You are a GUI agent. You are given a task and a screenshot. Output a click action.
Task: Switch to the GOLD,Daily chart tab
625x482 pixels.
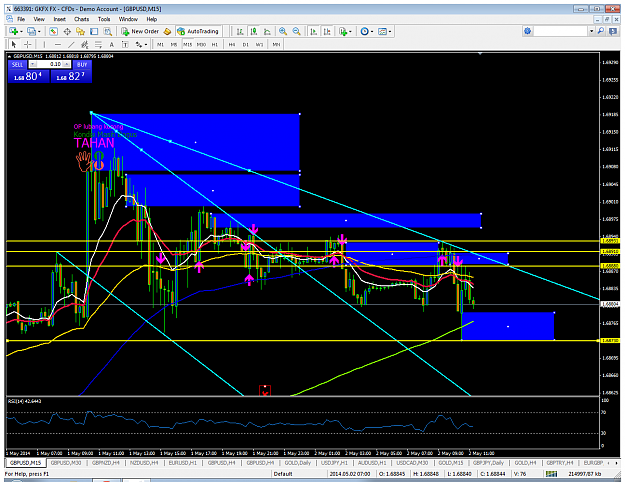coord(298,463)
